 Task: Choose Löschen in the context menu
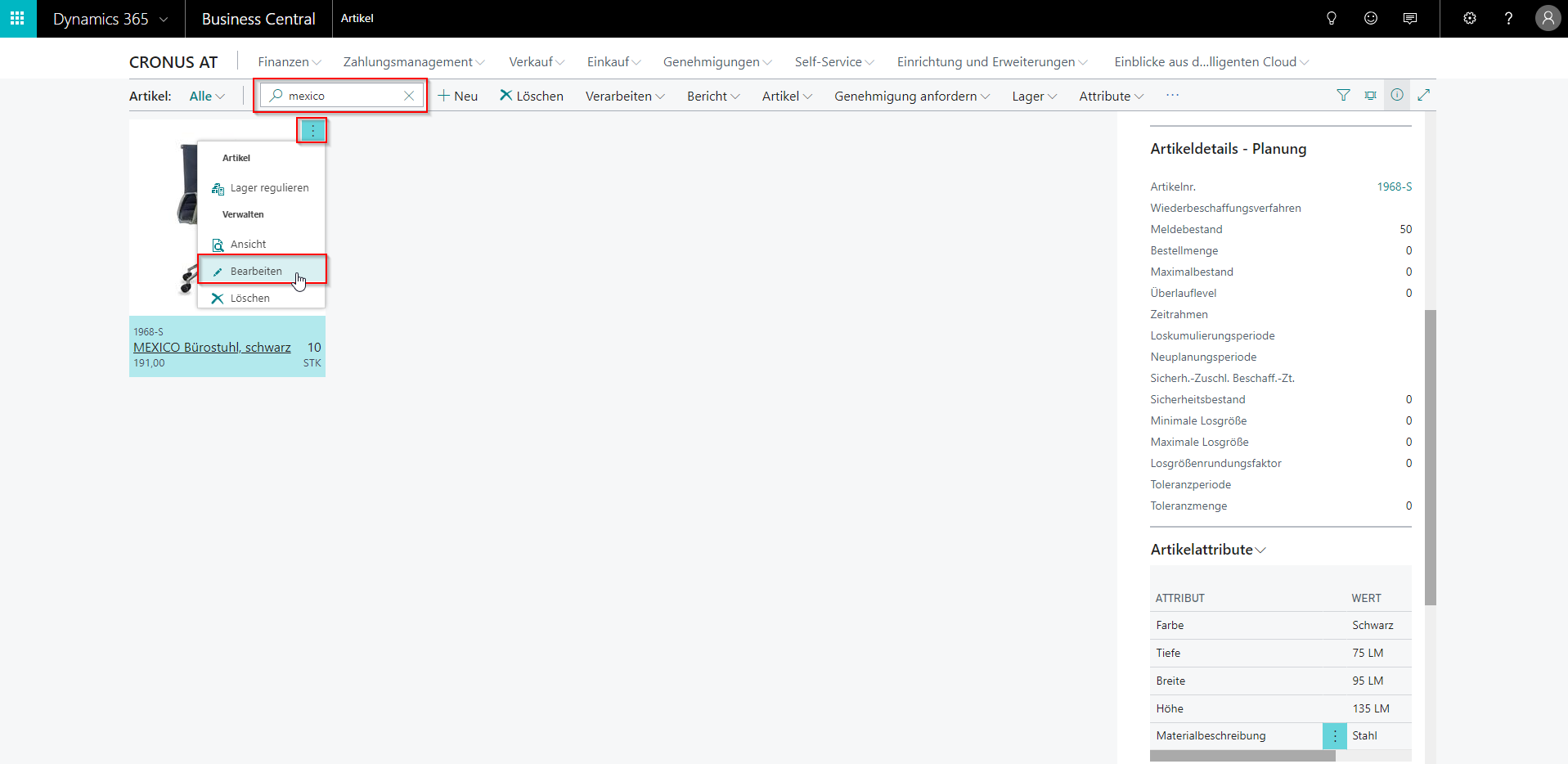(261, 299)
